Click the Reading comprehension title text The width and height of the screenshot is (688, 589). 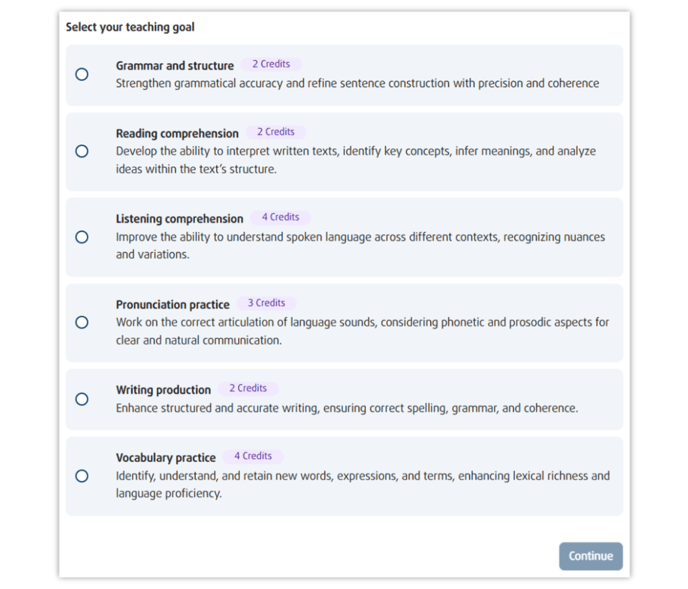coord(177,133)
